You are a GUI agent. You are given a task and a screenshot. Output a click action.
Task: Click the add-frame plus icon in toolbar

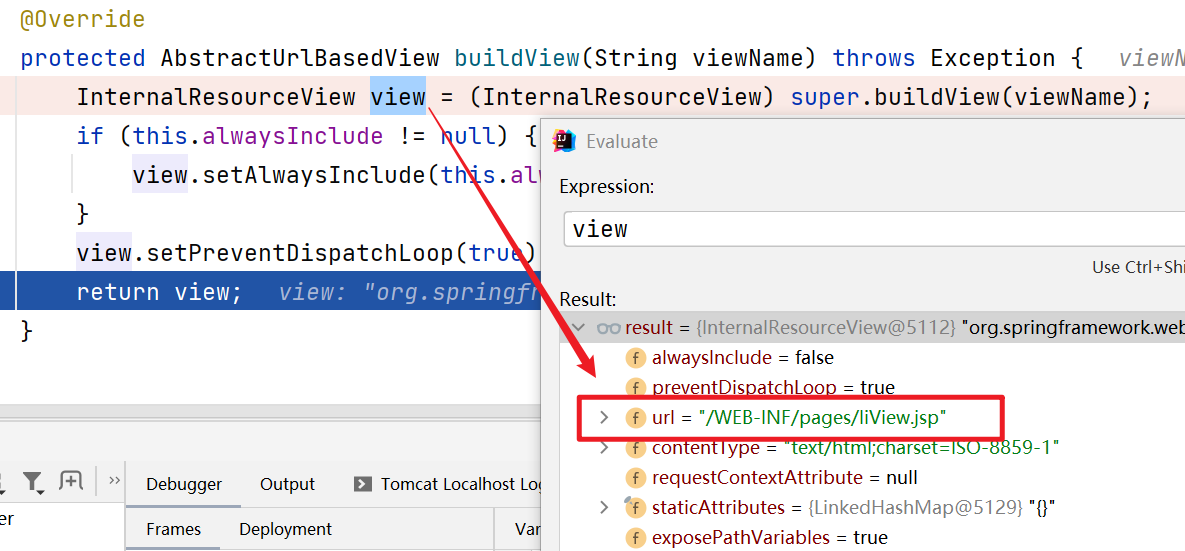pyautogui.click(x=70, y=481)
